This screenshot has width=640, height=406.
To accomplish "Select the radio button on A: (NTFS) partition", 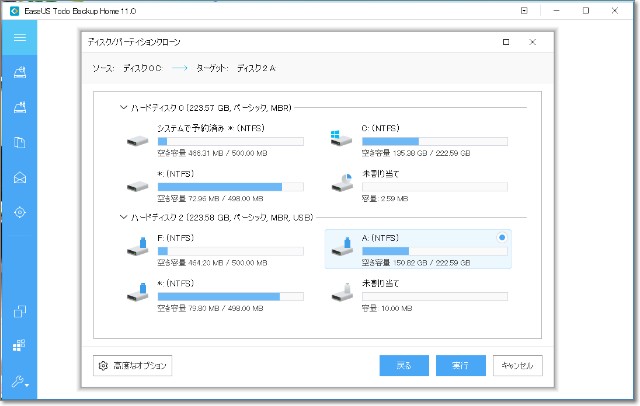I will 501,238.
